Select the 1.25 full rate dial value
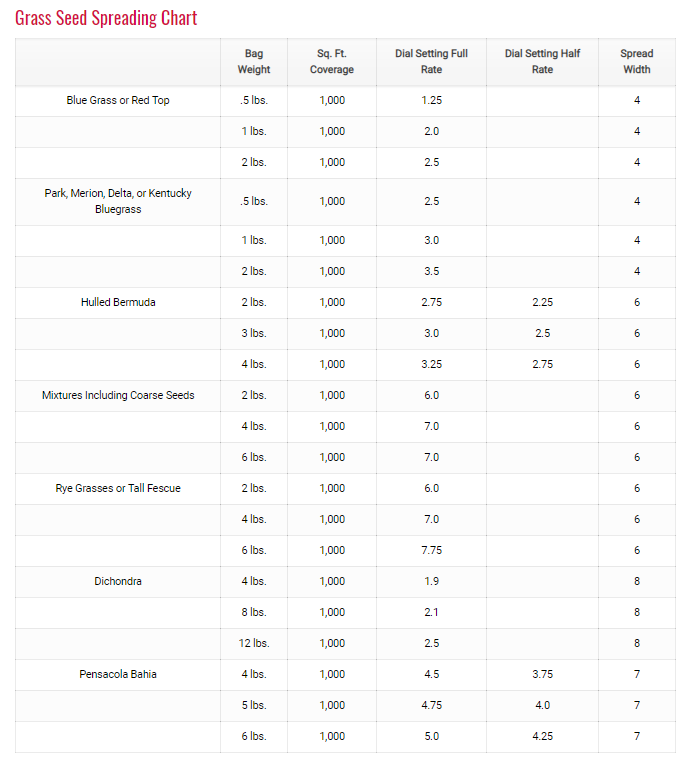Viewport: 687px width, 762px height. click(x=431, y=101)
